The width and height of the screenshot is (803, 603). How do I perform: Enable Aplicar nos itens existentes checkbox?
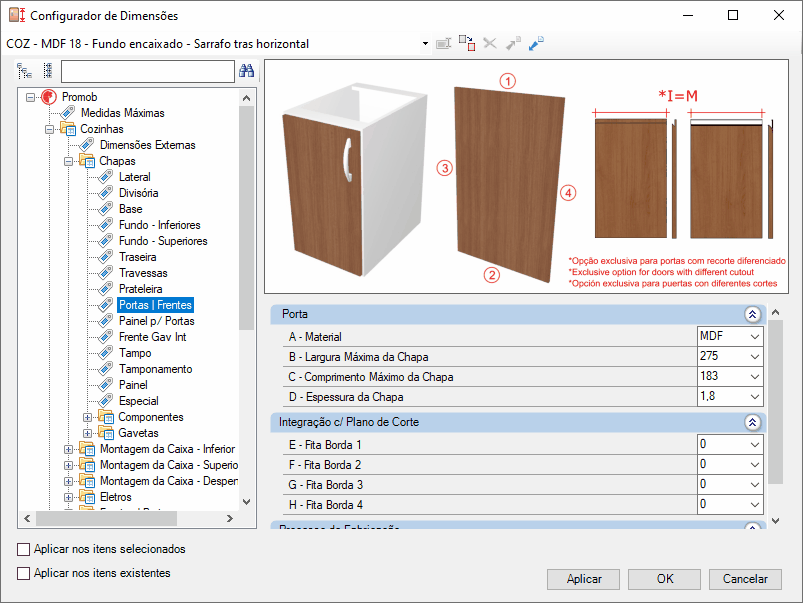[x=24, y=573]
